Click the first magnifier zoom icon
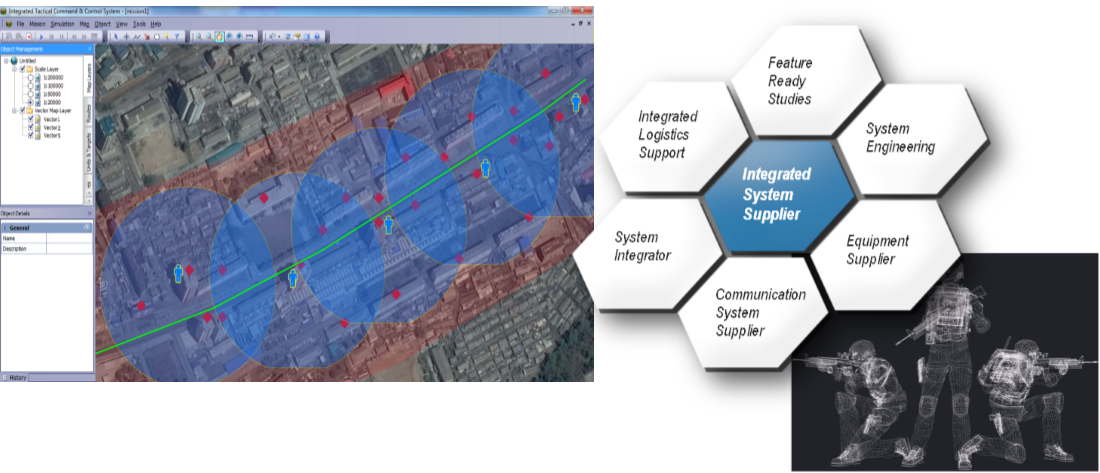 [197, 36]
